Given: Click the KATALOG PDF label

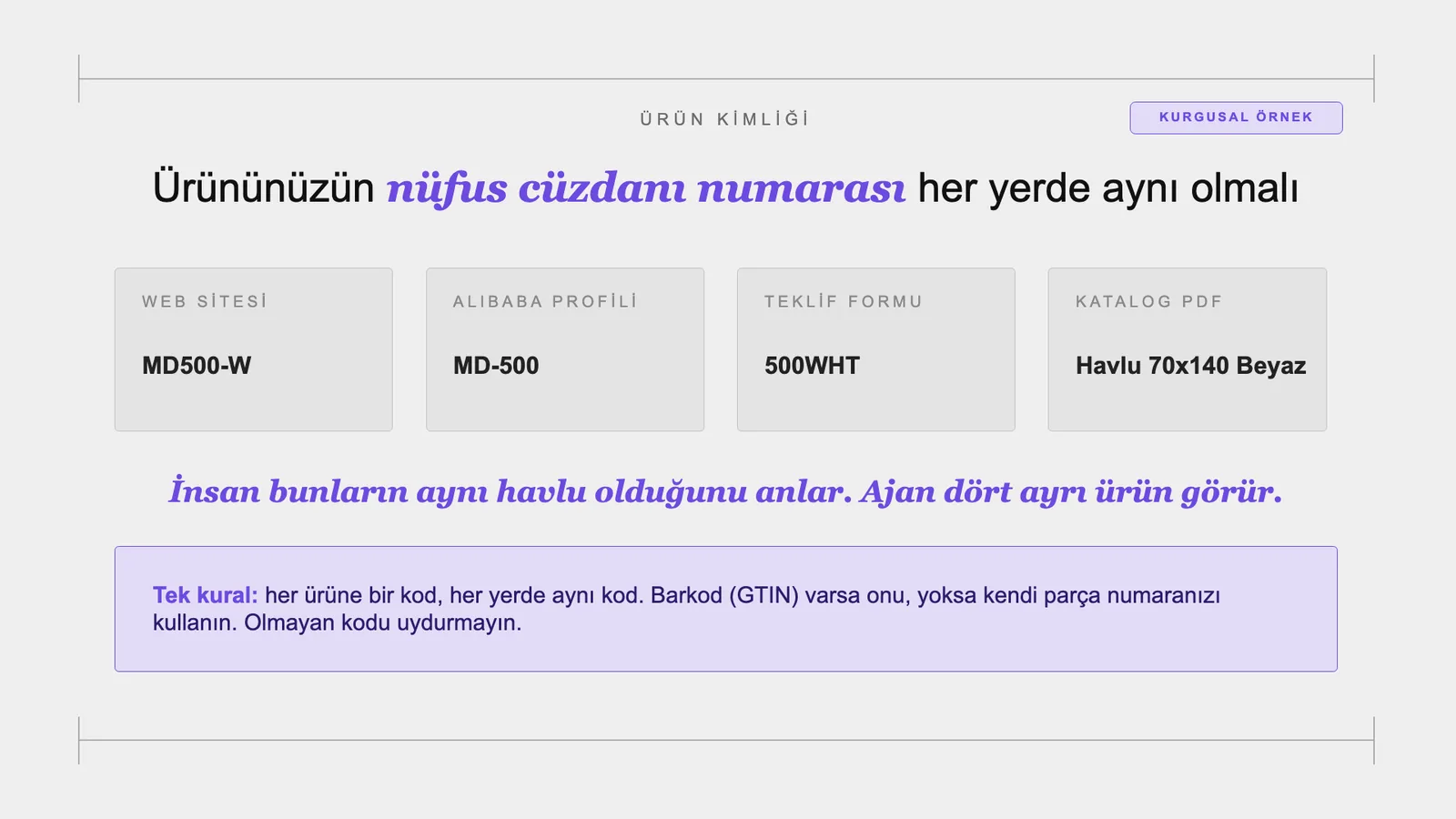Looking at the screenshot, I should point(1148,301).
